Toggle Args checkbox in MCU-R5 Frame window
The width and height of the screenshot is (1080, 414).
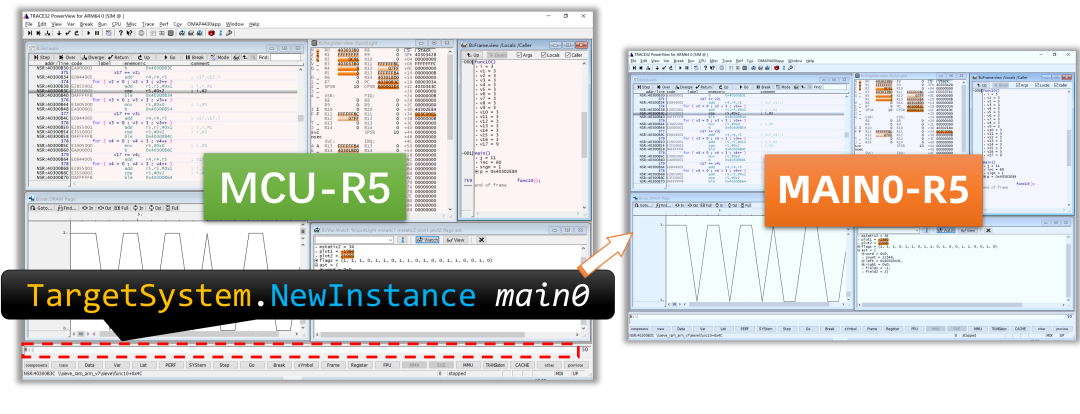(x=519, y=55)
